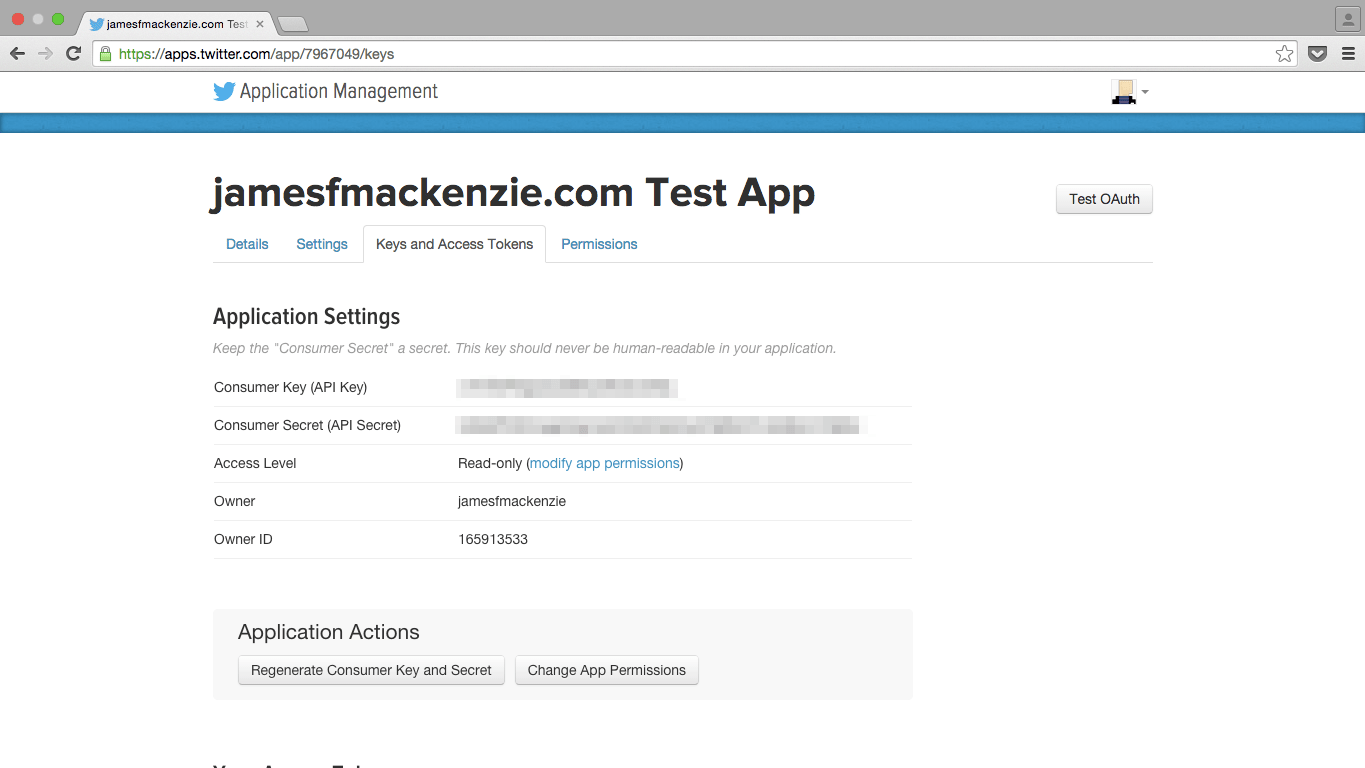Open the Chrome user profile icon
This screenshot has height=768, width=1365.
(x=1347, y=19)
